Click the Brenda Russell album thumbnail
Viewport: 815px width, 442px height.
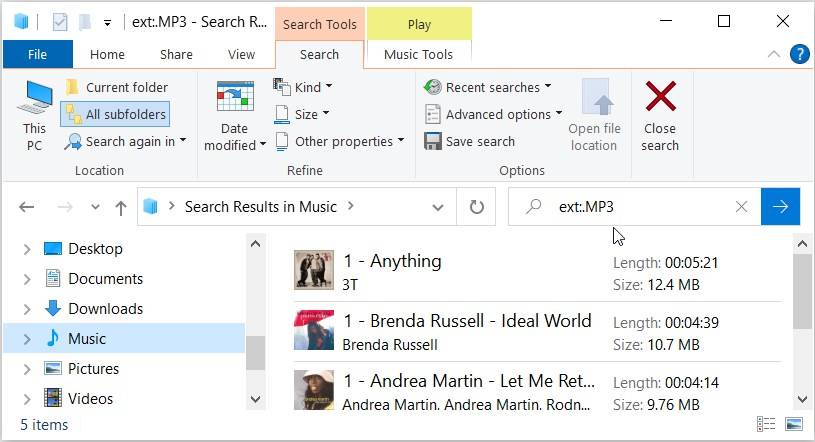[313, 330]
